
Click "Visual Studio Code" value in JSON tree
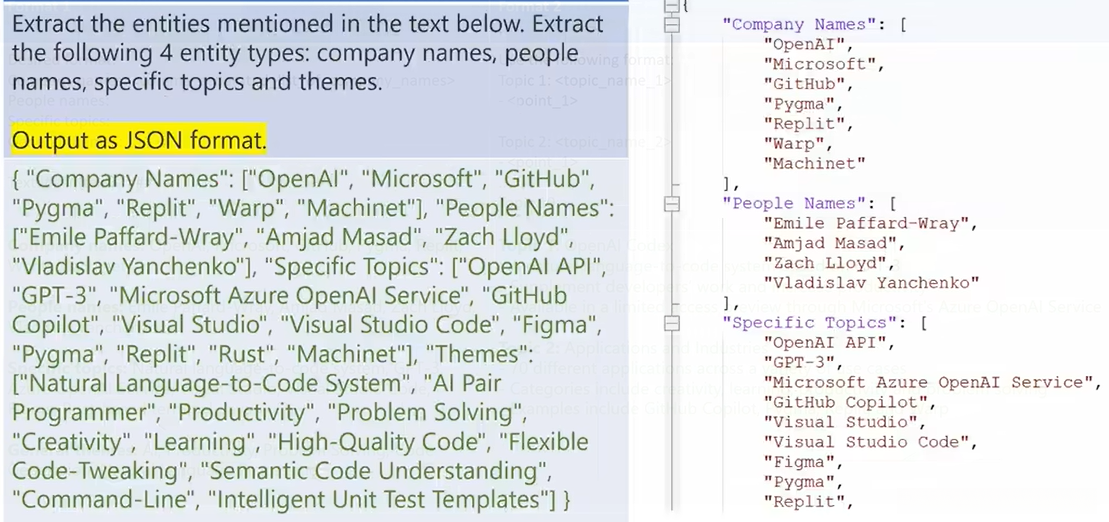(866, 442)
